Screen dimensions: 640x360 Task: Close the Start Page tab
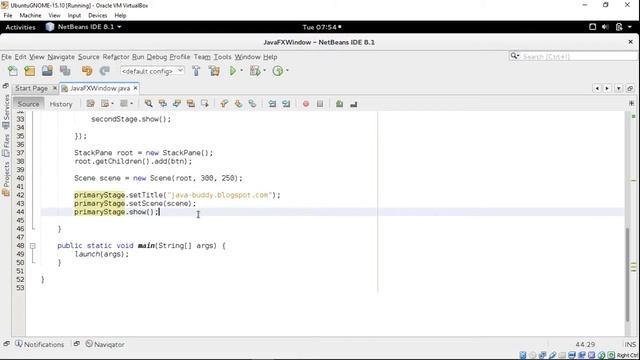click(55, 88)
